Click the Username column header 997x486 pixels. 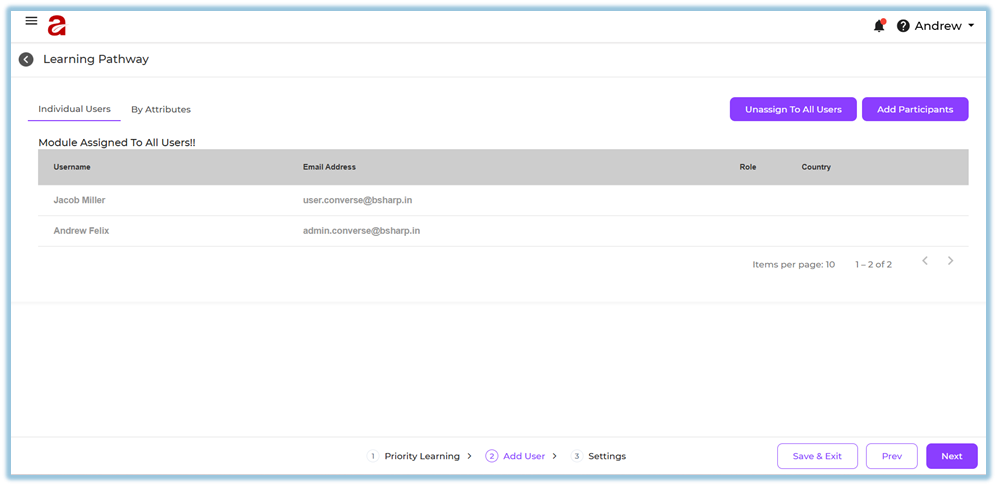[x=72, y=167]
